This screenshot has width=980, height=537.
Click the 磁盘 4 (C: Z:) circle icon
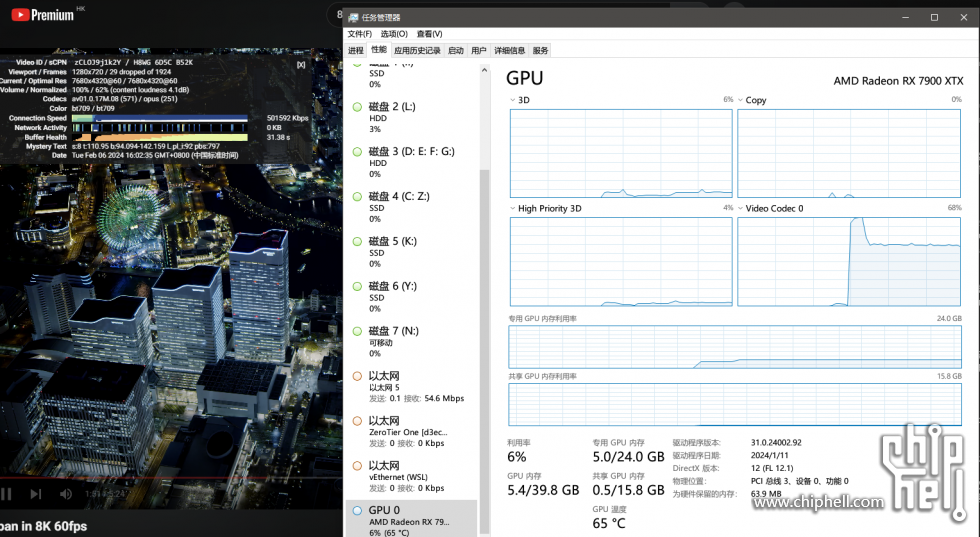[x=358, y=196]
